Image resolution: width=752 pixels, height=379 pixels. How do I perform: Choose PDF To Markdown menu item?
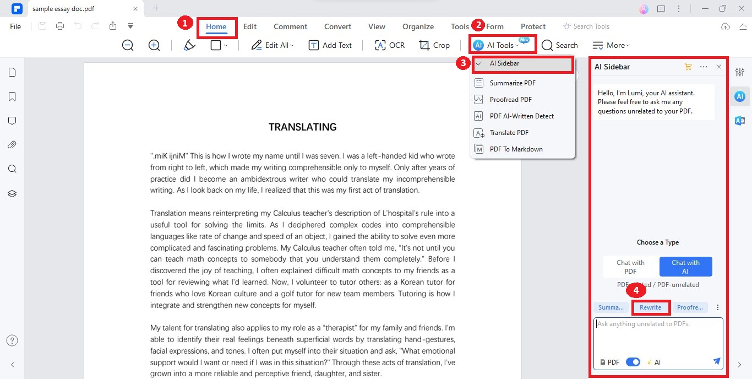(x=523, y=149)
